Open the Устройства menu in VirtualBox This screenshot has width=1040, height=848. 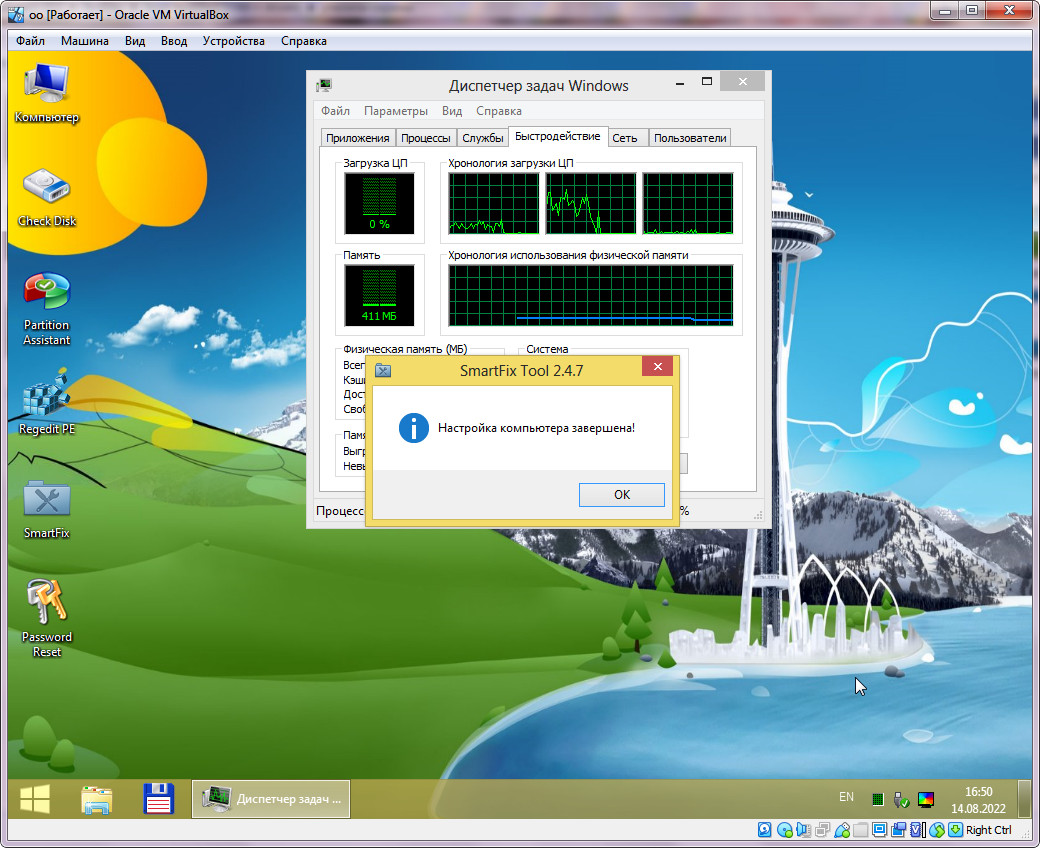click(x=233, y=41)
